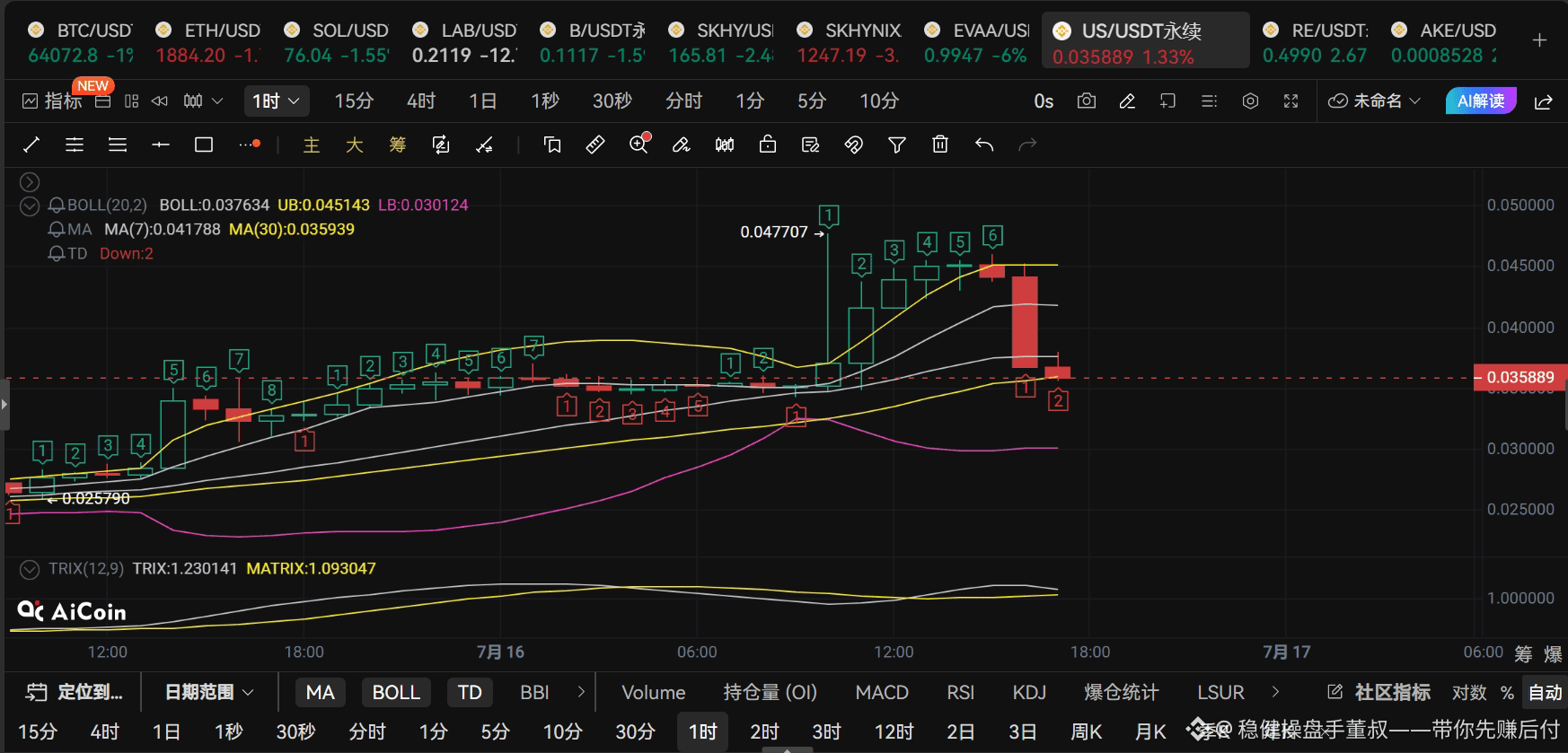
Task: Click the add-note square icon
Action: point(1167,101)
